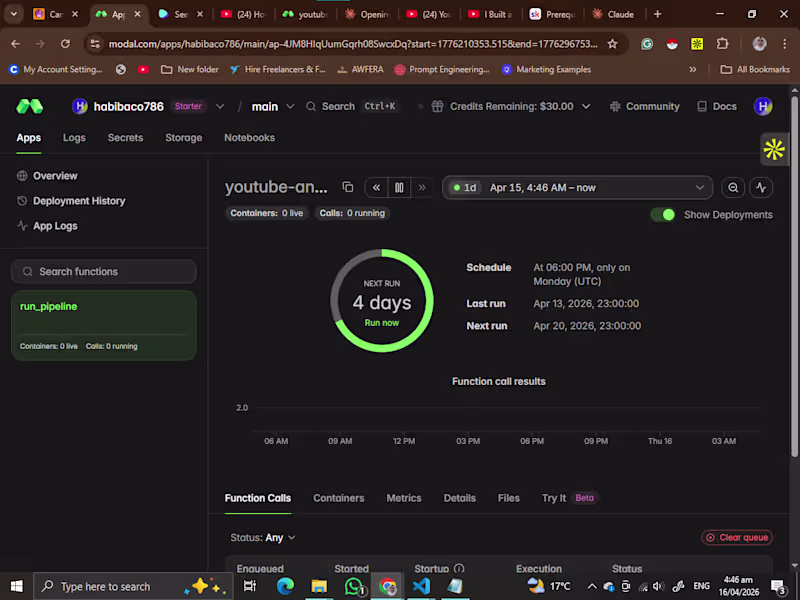Viewport: 800px width, 600px height.
Task: Expand the habibaco786 workspace dropdown
Action: [x=220, y=106]
